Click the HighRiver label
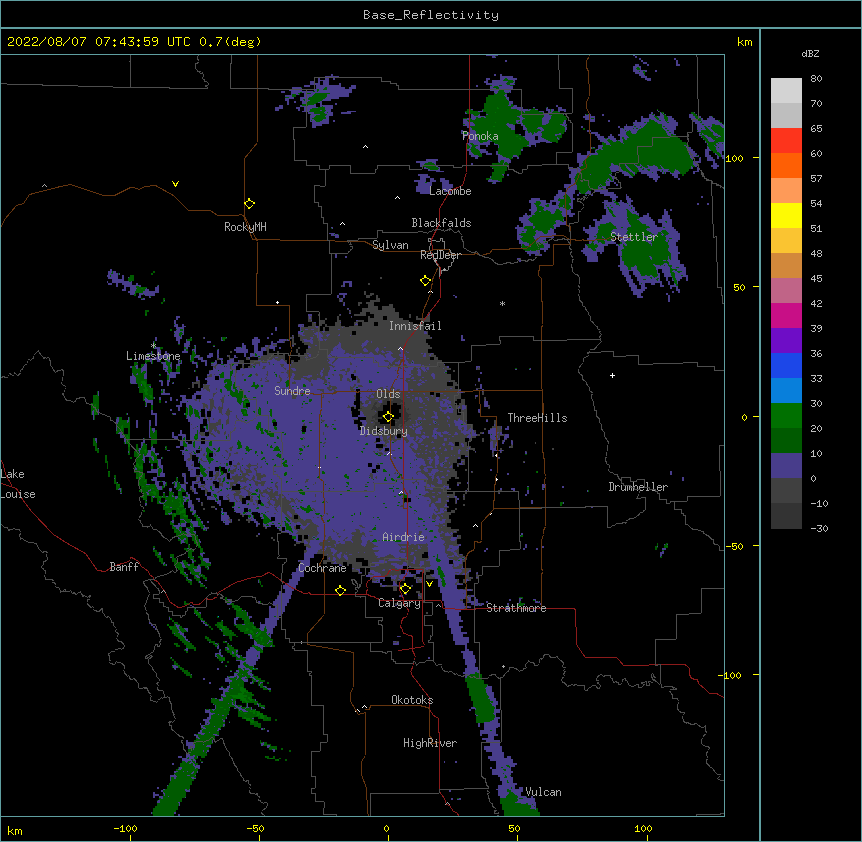 click(x=430, y=743)
